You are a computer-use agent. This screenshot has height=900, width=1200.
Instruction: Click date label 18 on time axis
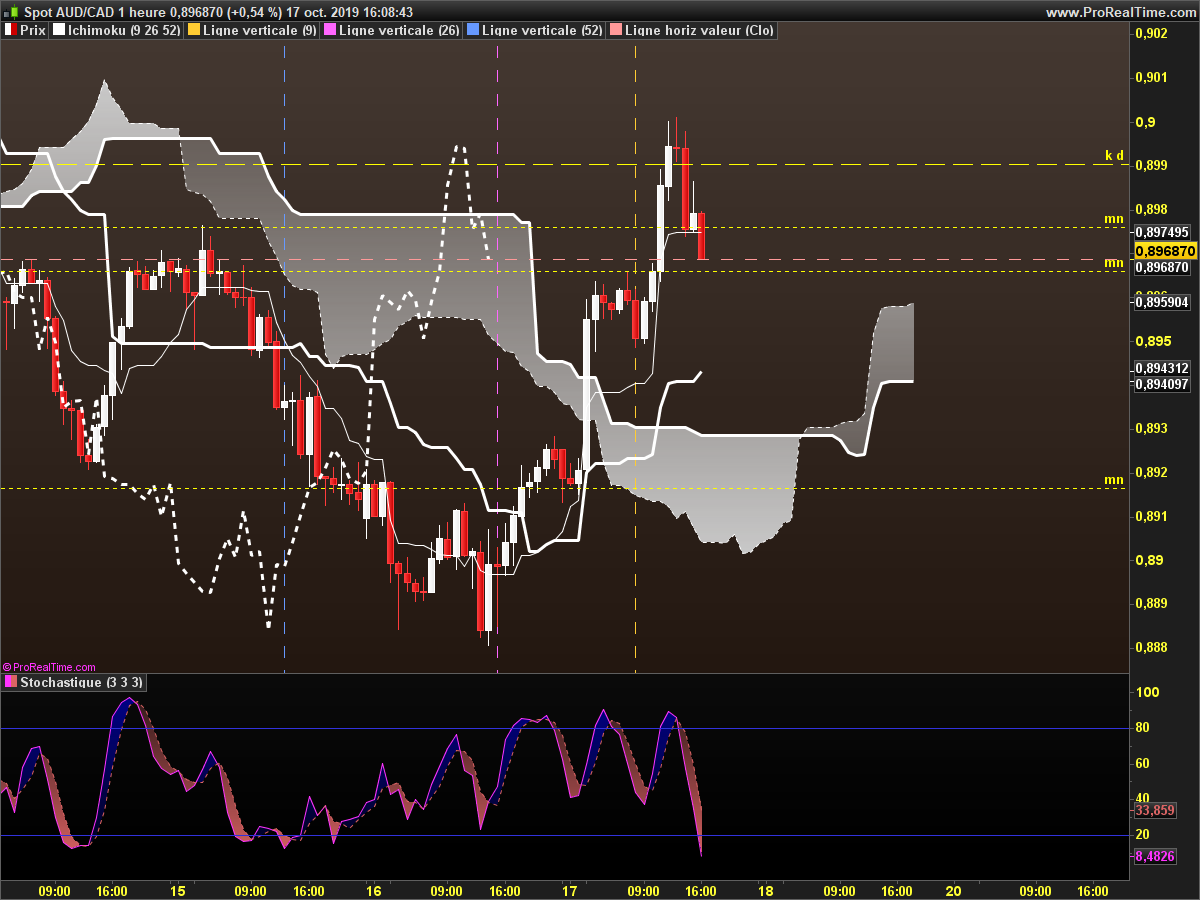click(x=766, y=891)
